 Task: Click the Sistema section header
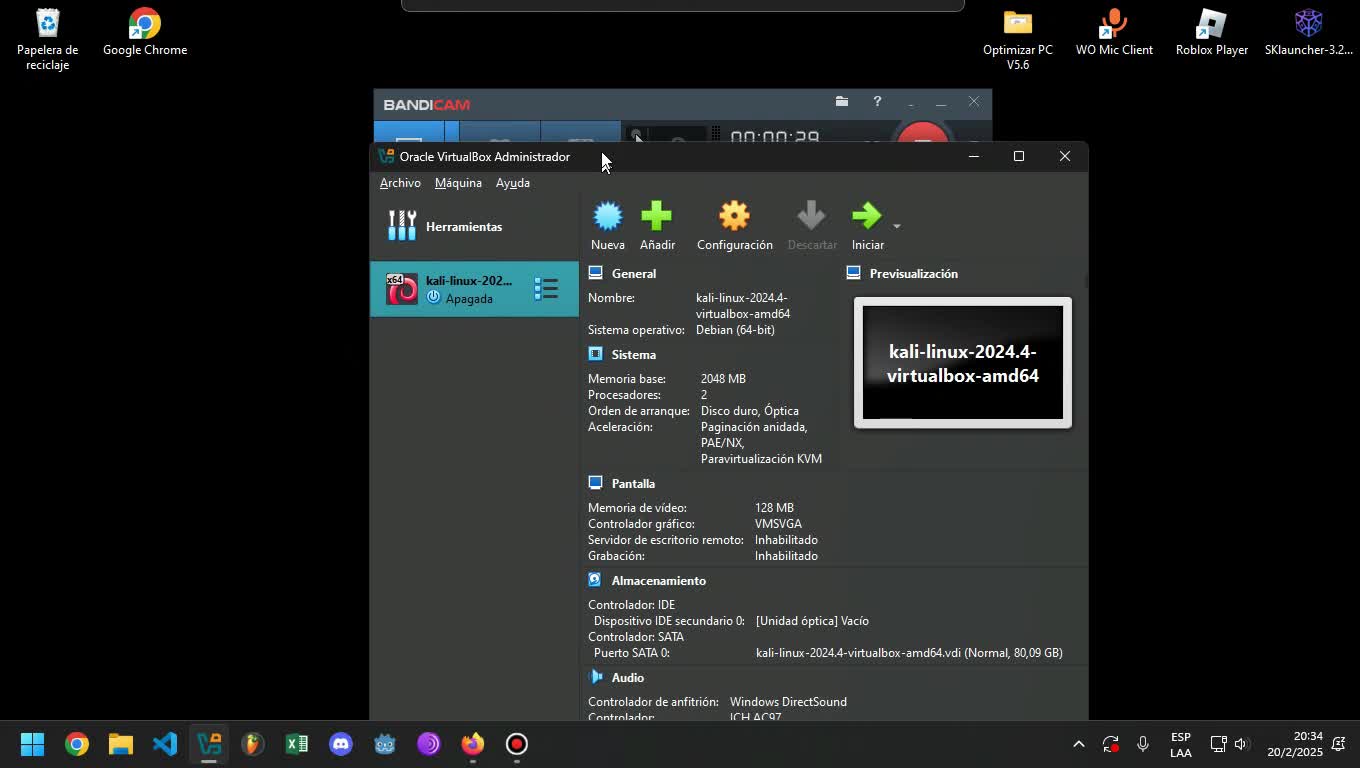tap(634, 354)
